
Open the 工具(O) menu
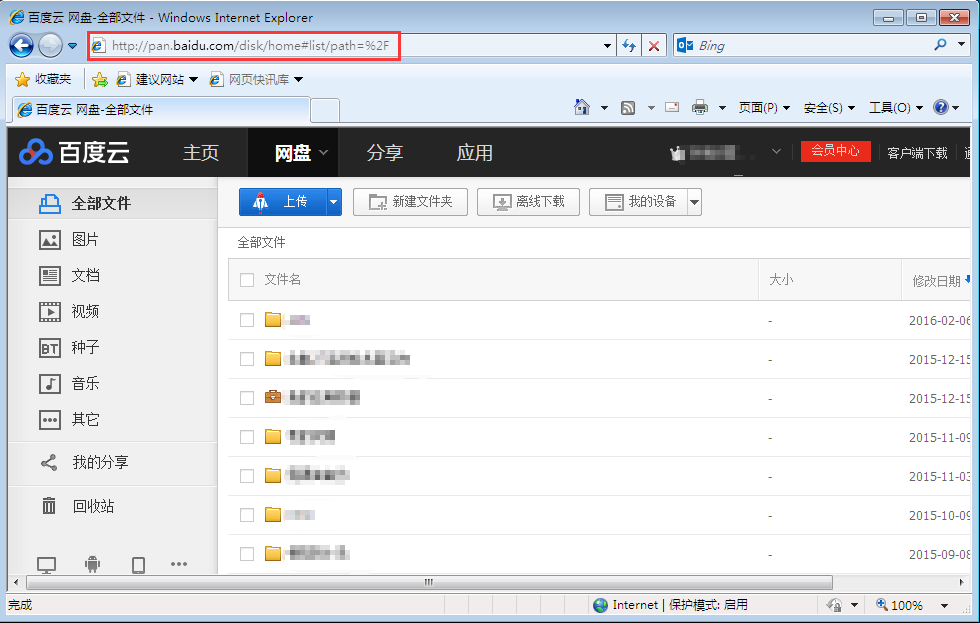pos(895,107)
